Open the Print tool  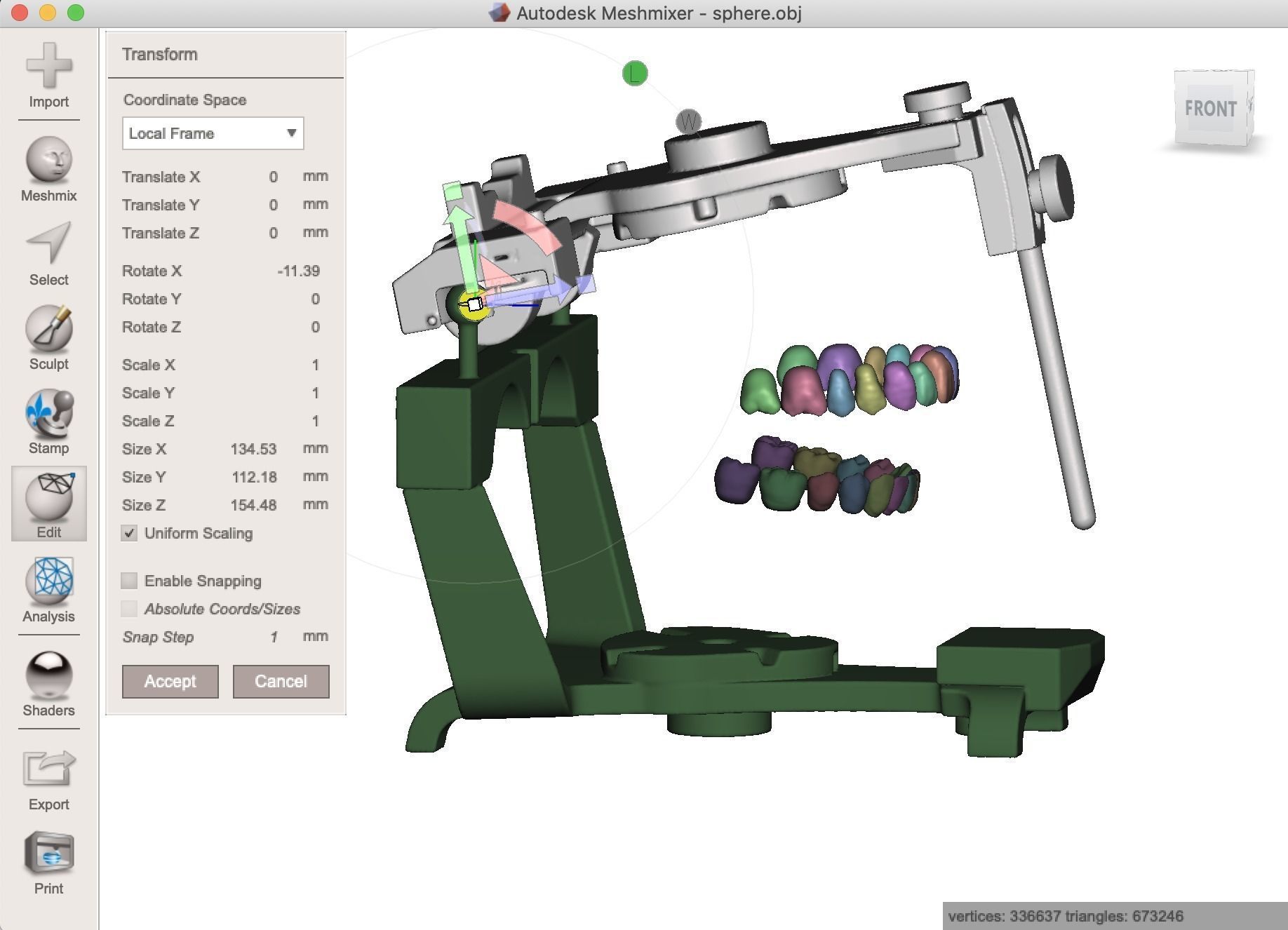click(x=48, y=862)
